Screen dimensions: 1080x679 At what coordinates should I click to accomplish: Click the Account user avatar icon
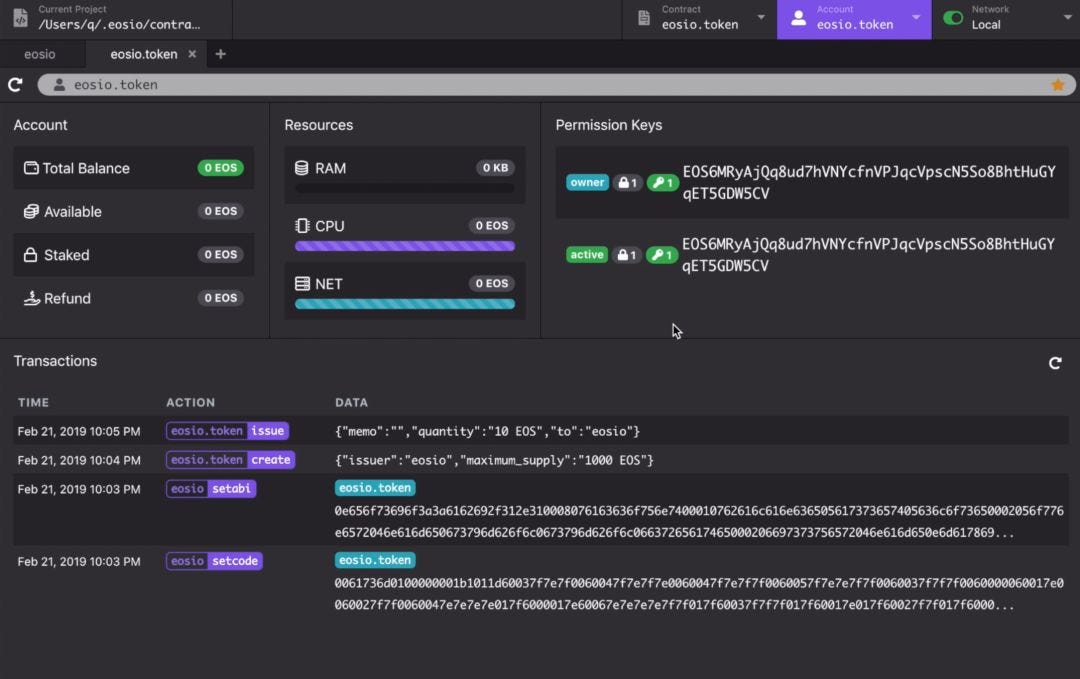click(798, 18)
